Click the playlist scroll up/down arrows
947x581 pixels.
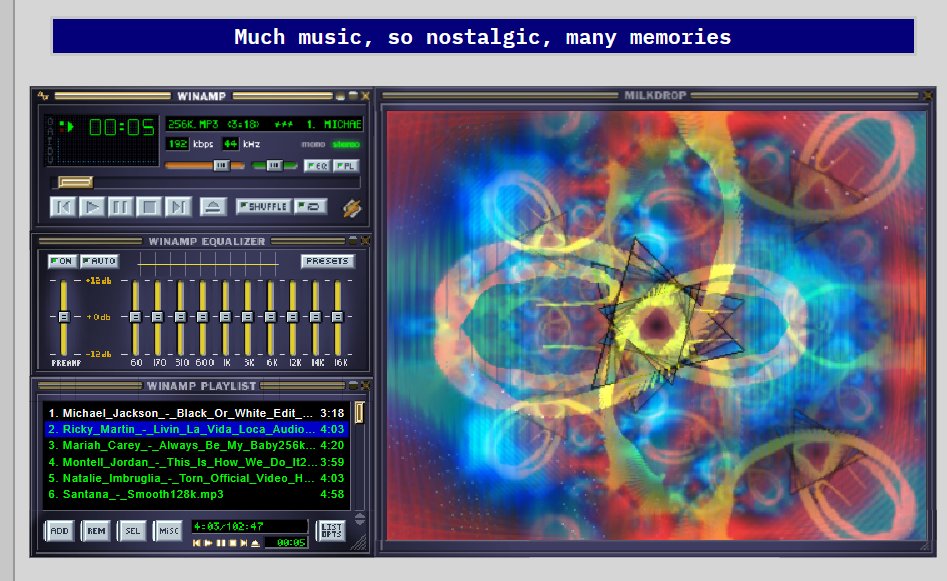point(360,519)
